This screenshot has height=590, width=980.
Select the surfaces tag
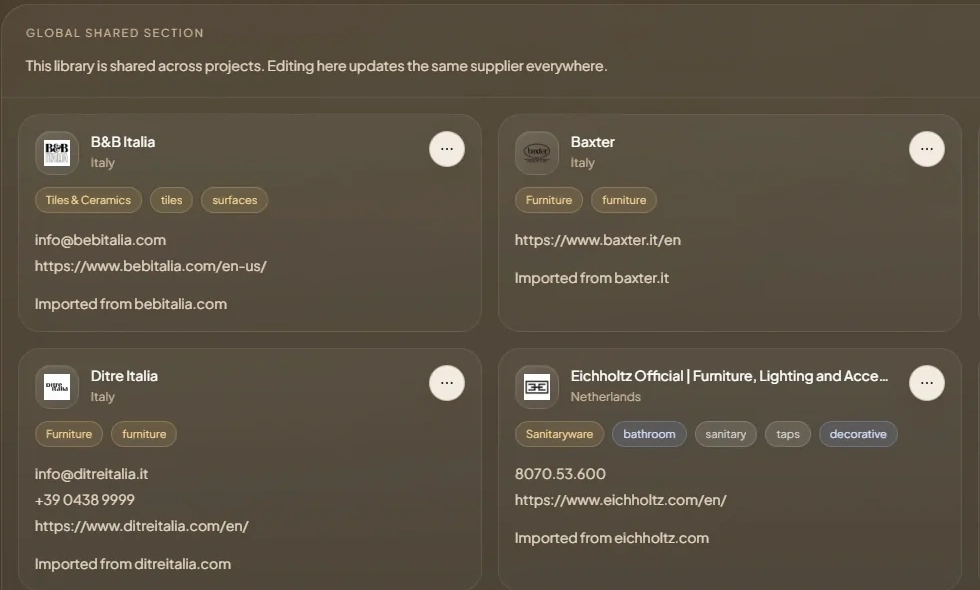click(x=234, y=200)
